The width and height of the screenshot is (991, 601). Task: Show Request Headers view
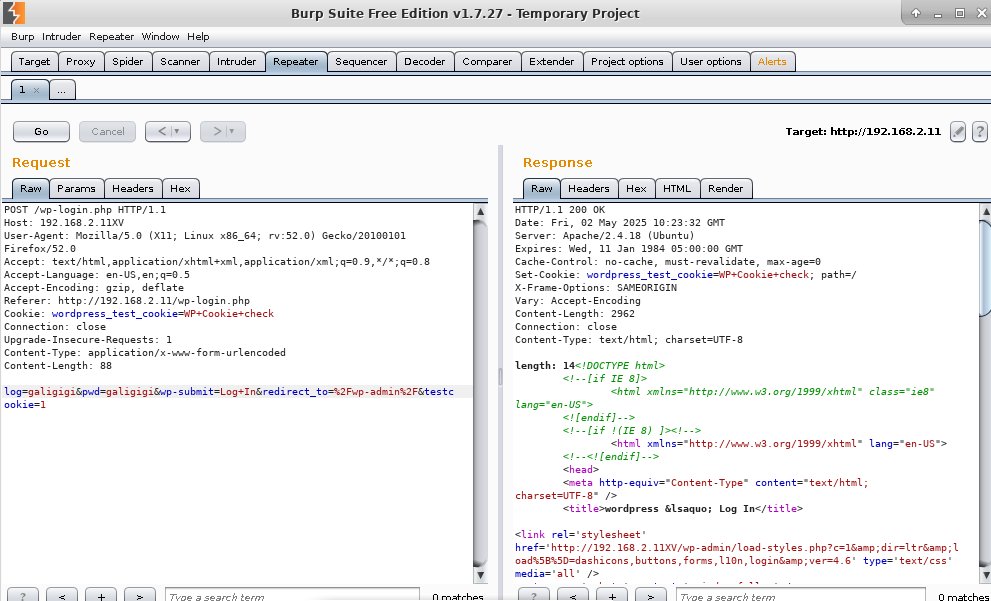133,188
